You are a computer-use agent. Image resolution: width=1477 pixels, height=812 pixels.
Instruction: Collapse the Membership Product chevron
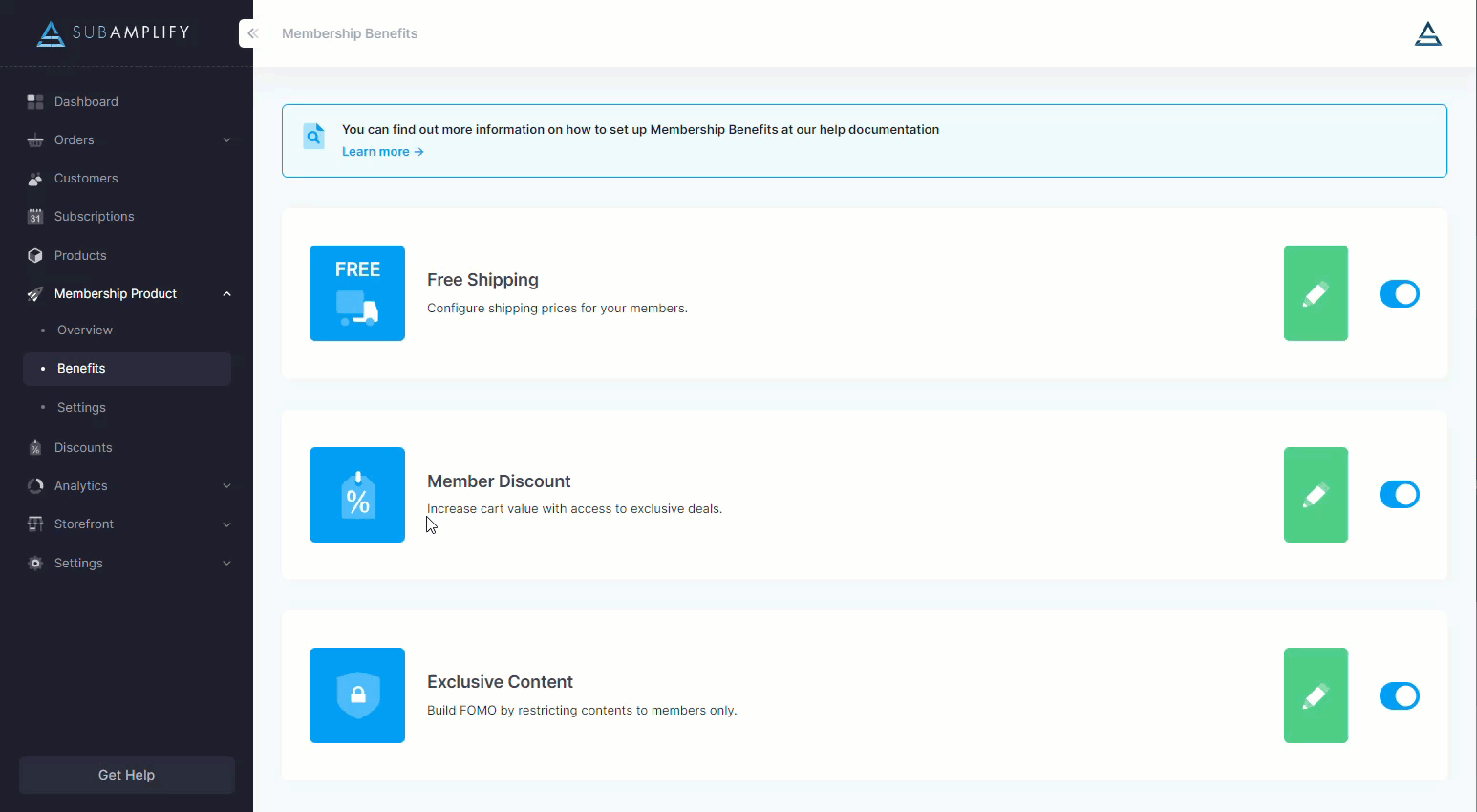pos(227,294)
